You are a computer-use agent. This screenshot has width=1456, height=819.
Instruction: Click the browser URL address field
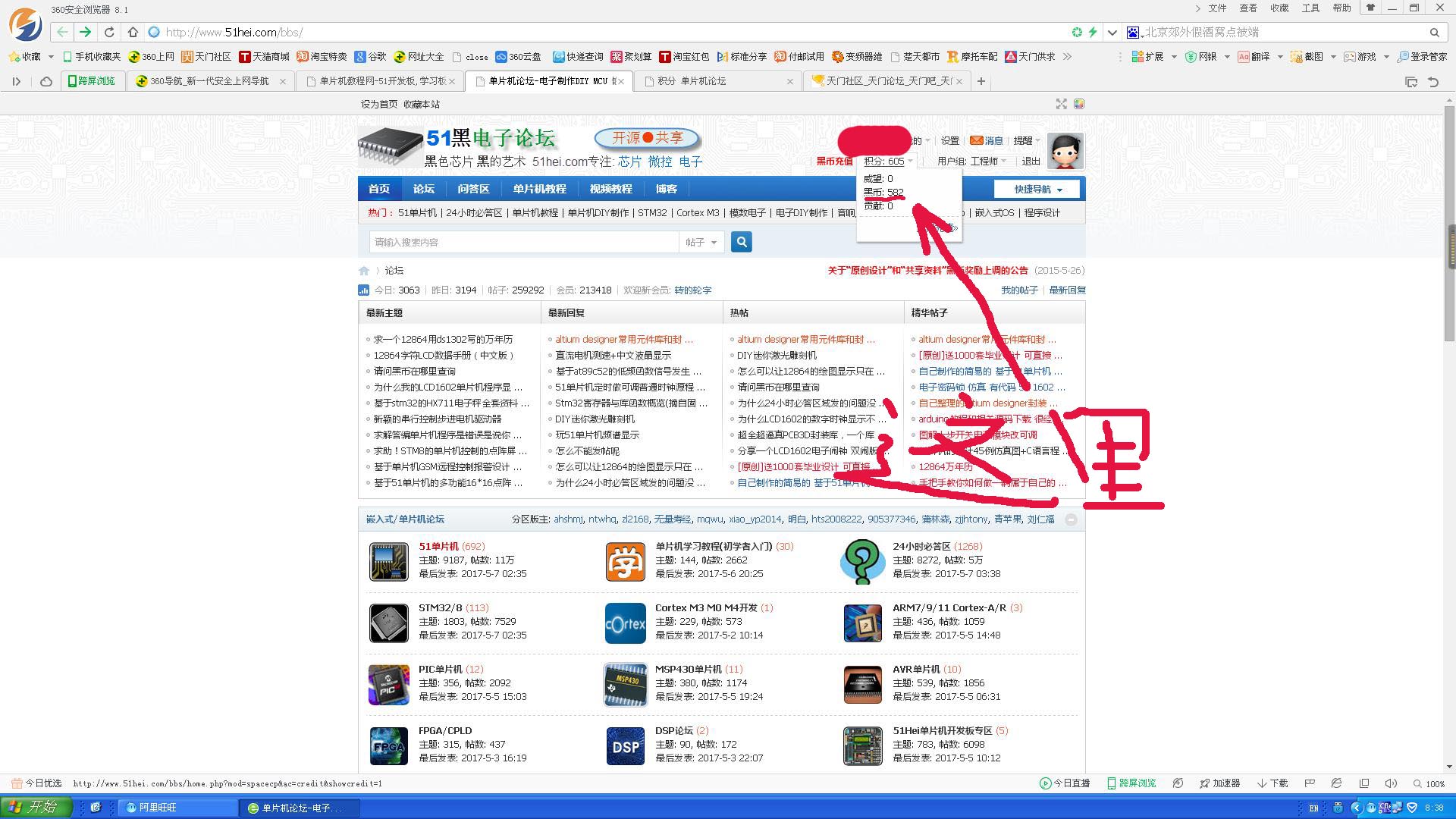point(607,33)
